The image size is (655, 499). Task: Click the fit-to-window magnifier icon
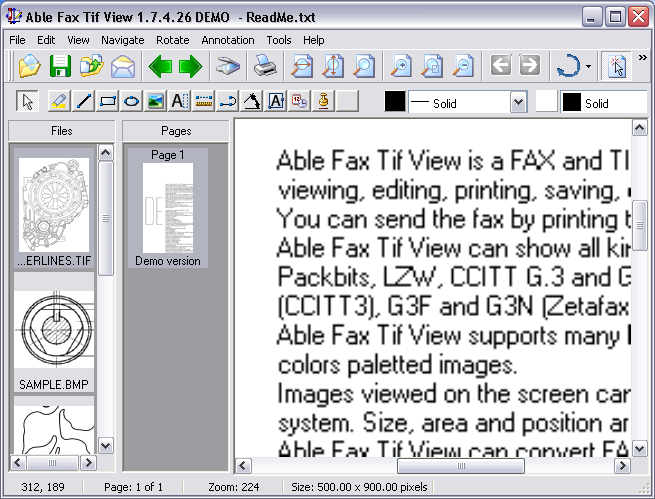tap(364, 66)
